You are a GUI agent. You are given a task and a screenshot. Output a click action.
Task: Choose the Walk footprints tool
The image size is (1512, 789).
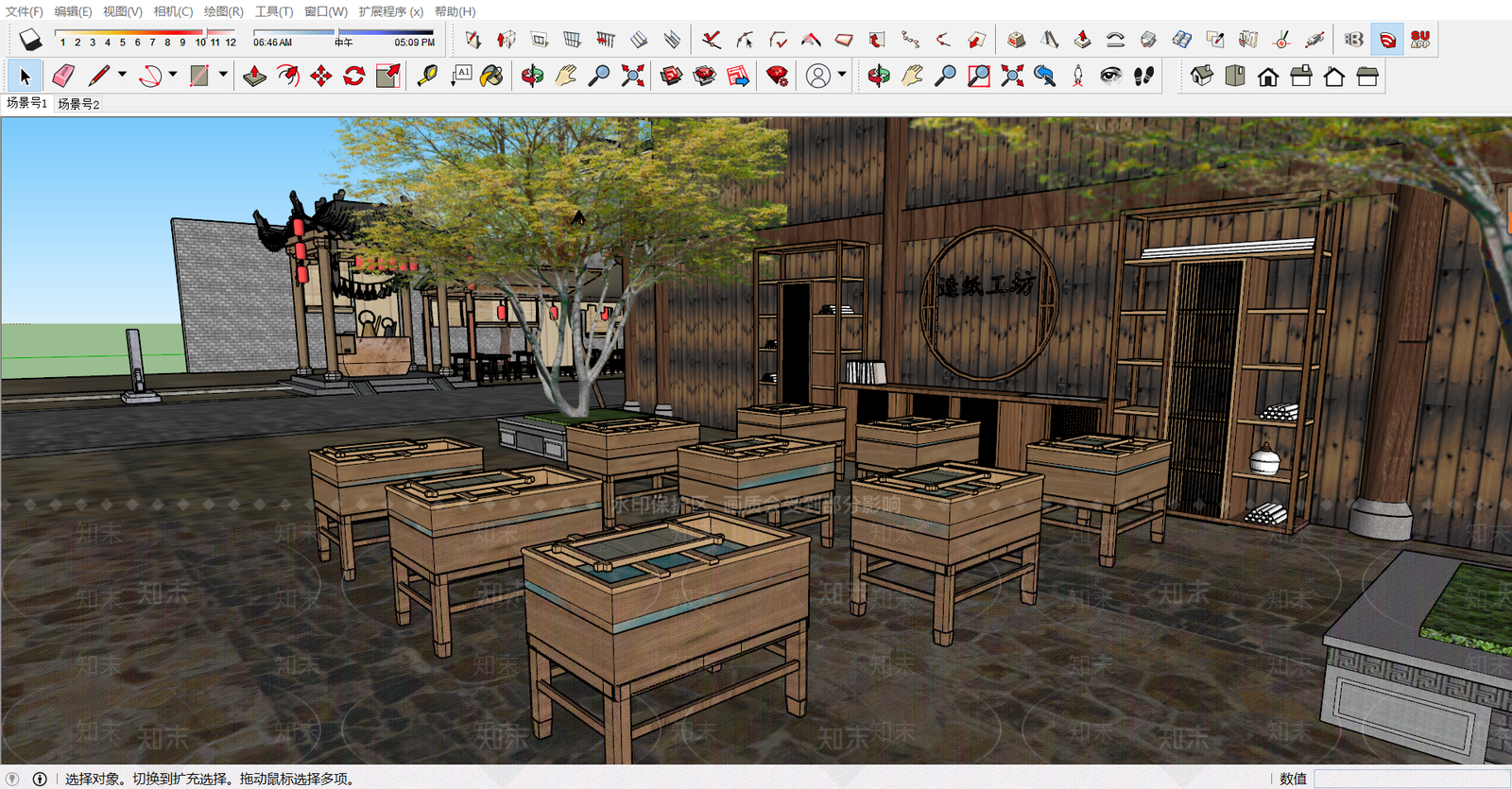click(x=1144, y=77)
